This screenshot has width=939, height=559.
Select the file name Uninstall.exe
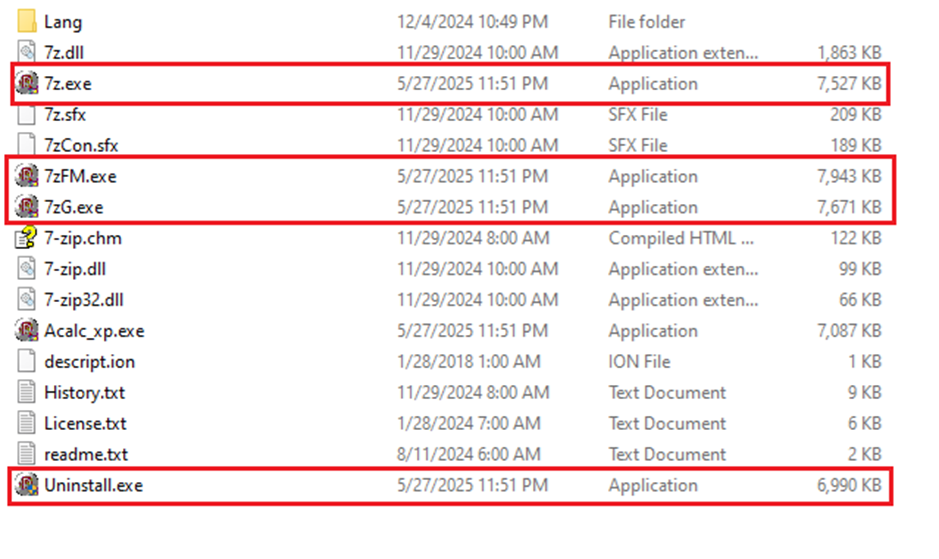coord(93,485)
